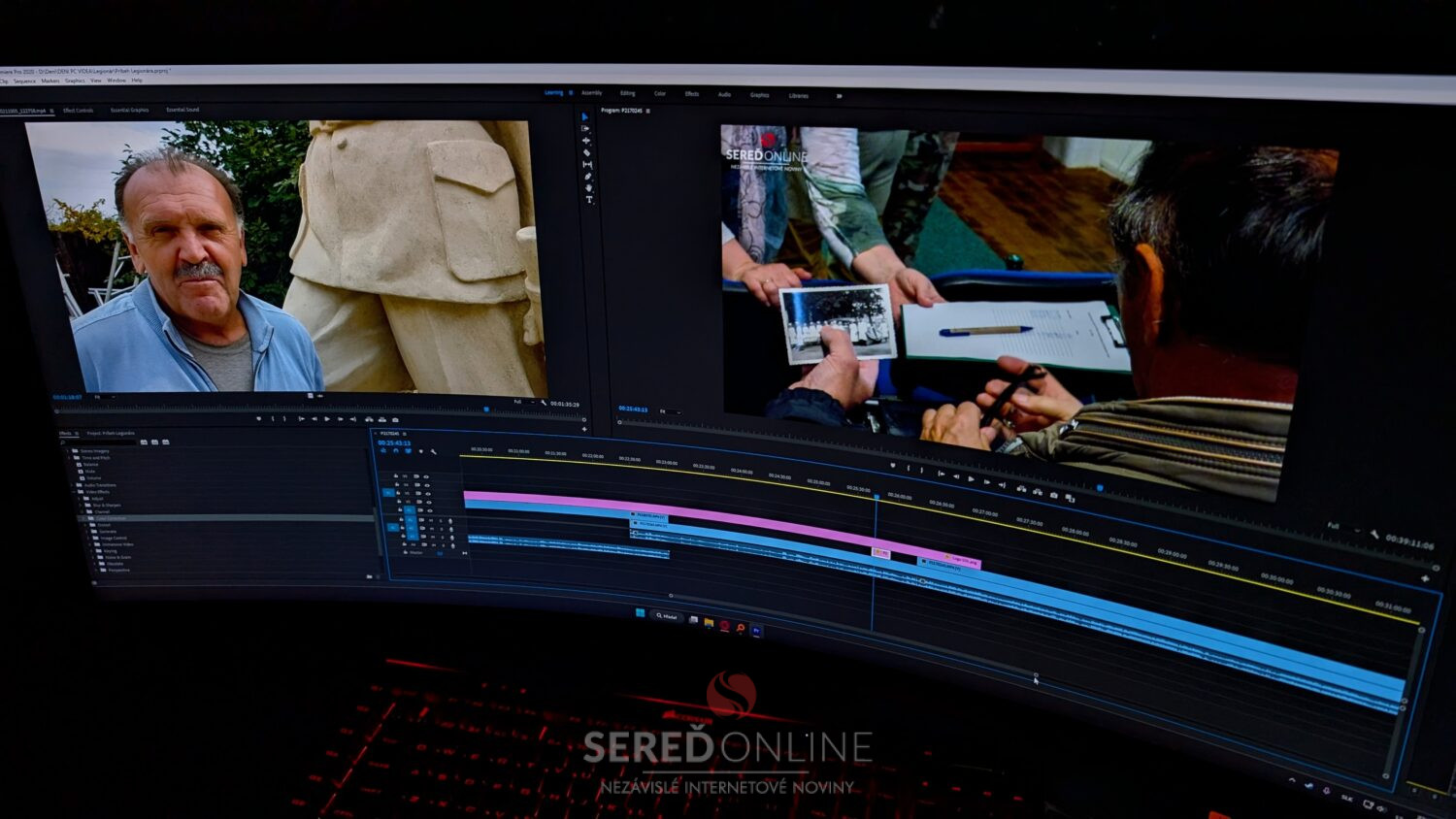Click Lift button in Program monitor

tap(1021, 488)
